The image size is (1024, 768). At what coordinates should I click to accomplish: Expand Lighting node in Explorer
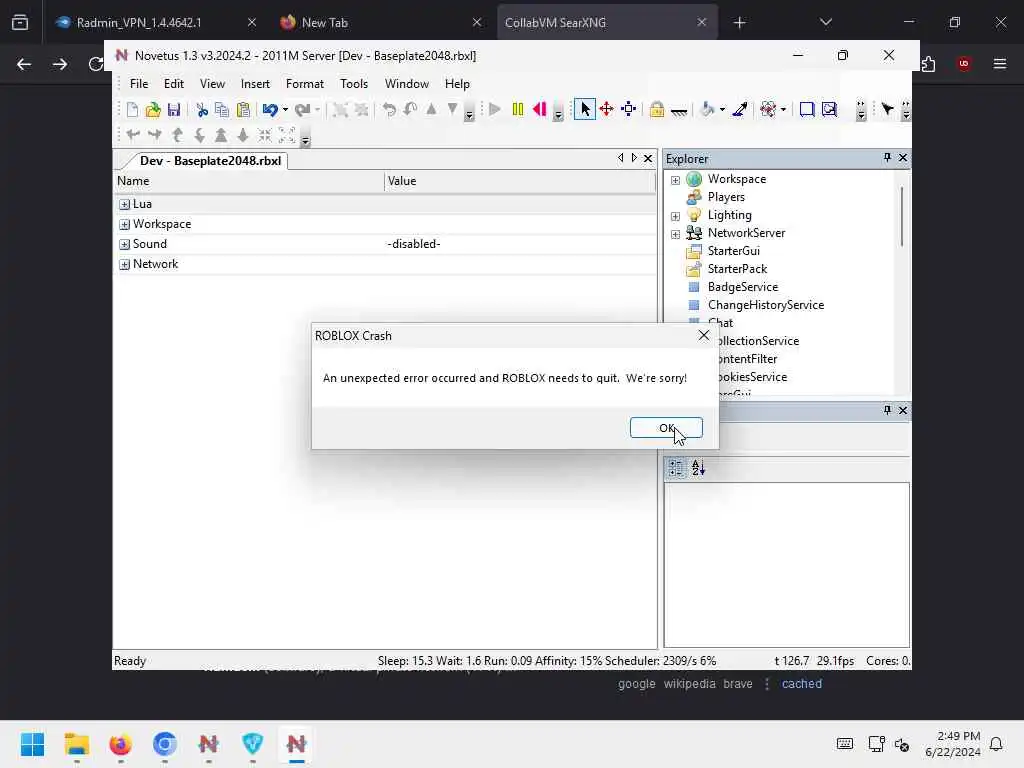pyautogui.click(x=675, y=216)
